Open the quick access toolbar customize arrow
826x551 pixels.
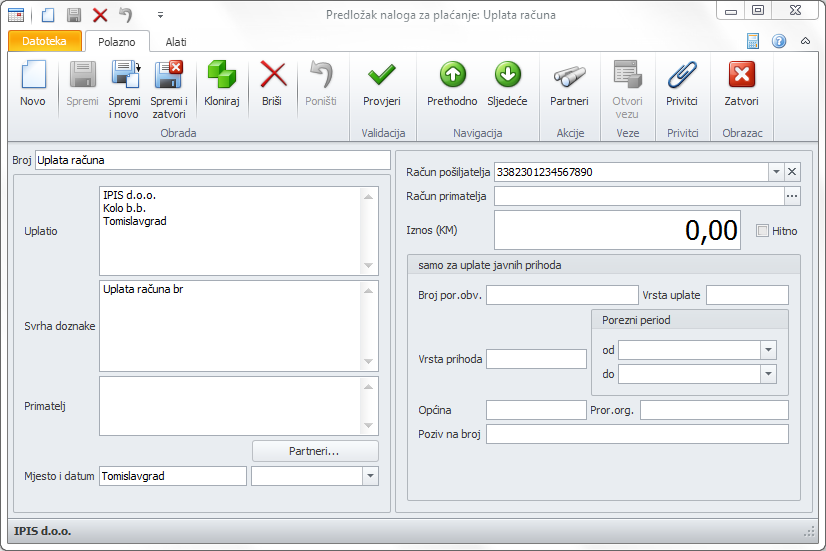160,15
